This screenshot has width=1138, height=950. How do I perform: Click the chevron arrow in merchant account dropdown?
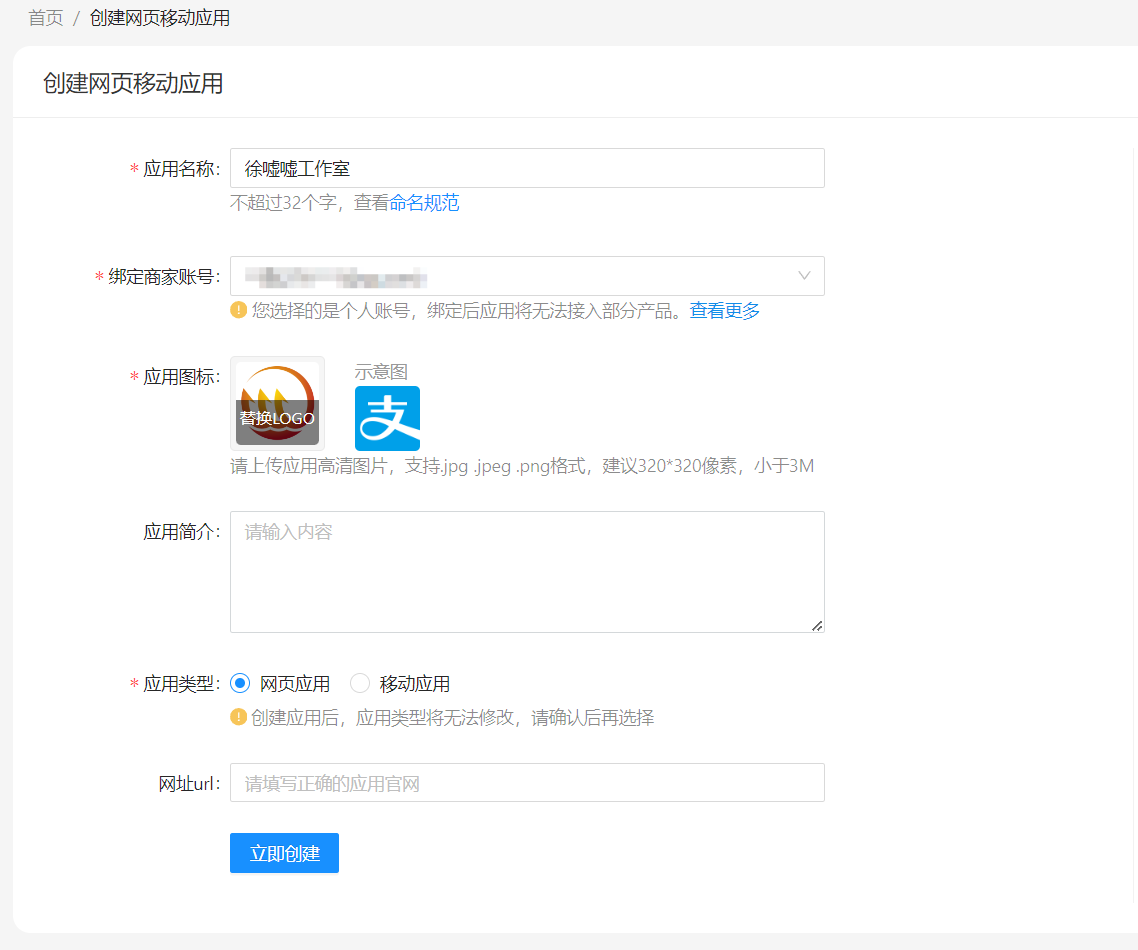(x=804, y=276)
